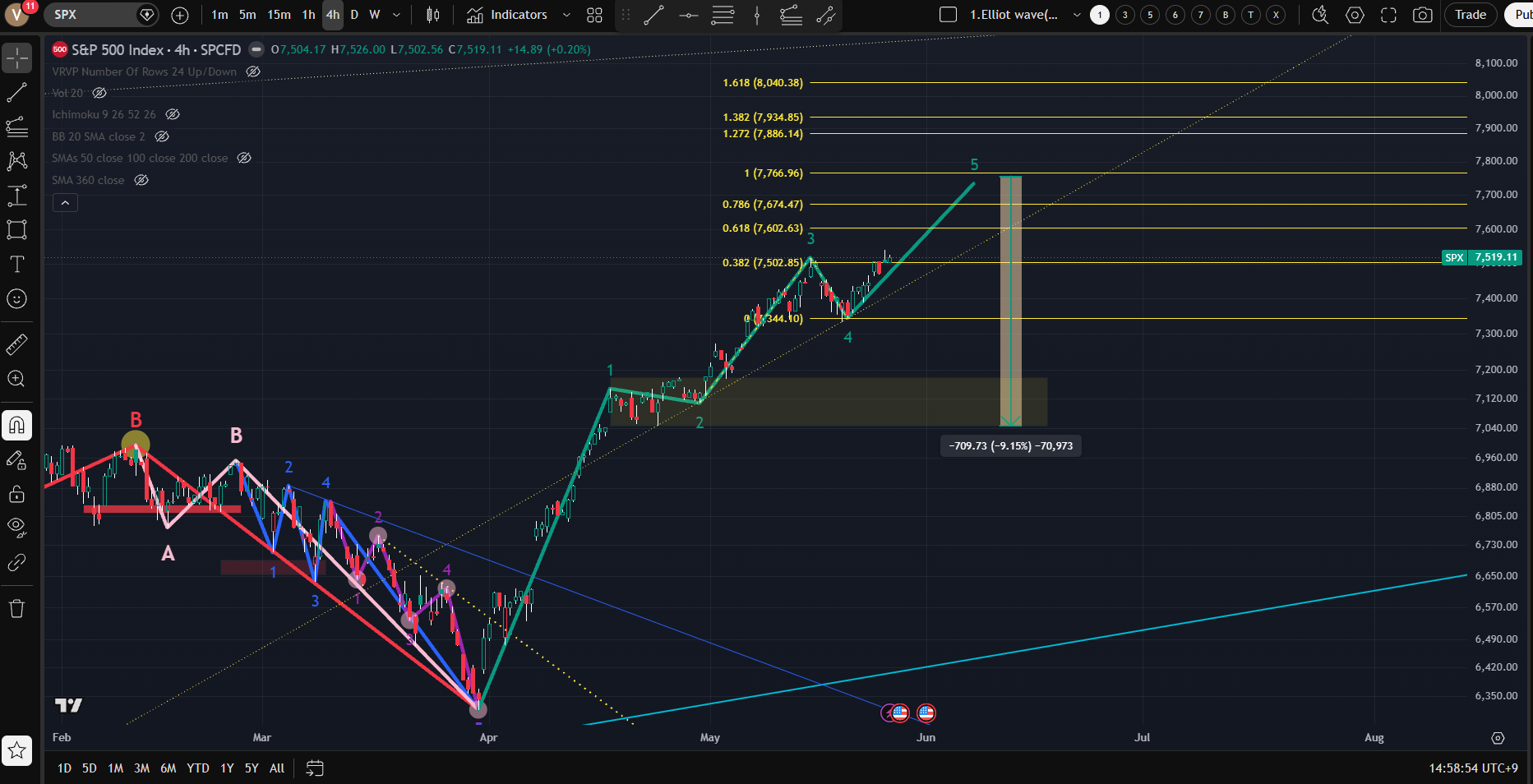The width and height of the screenshot is (1533, 784).
Task: Toggle visibility of SMA 360 indicator
Action: pos(141,180)
